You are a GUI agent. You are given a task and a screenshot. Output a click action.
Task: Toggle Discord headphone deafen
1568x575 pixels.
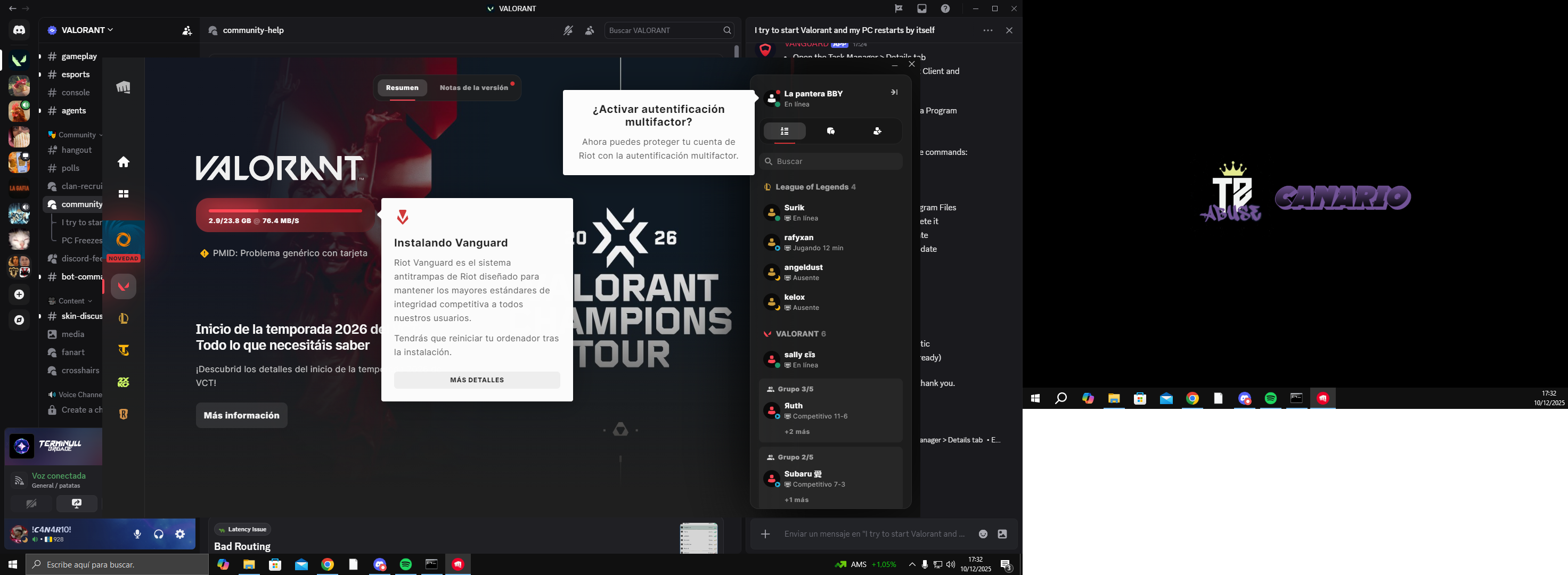click(159, 534)
